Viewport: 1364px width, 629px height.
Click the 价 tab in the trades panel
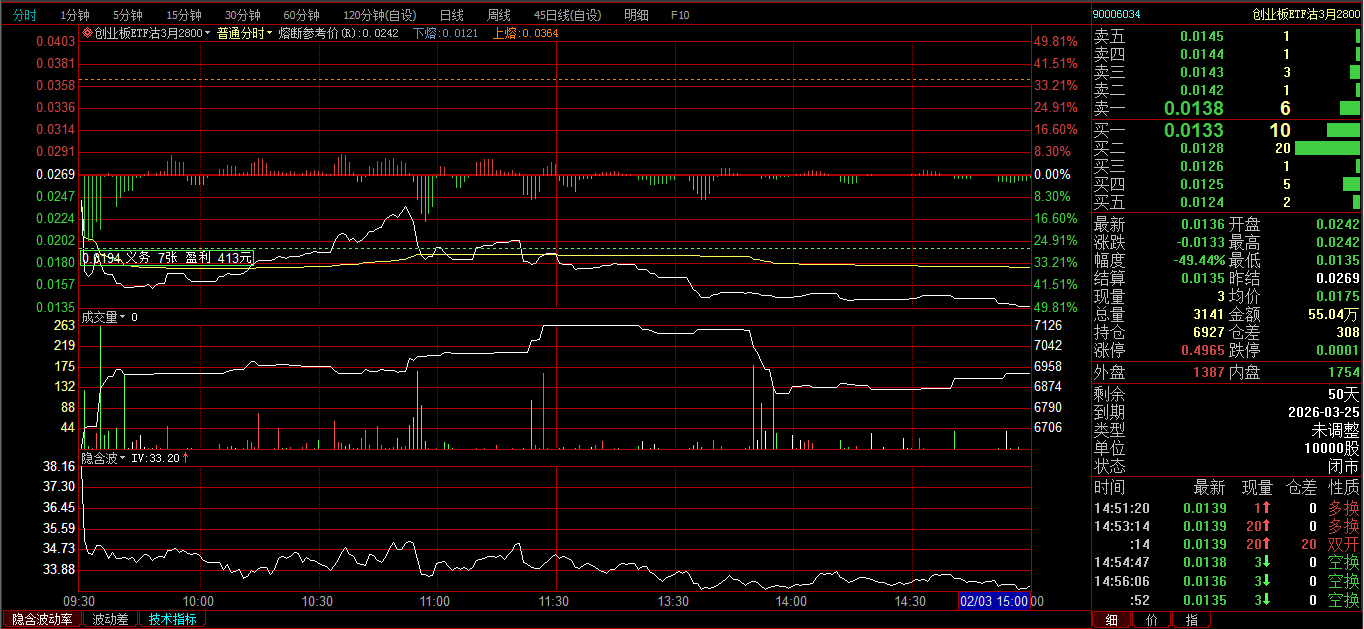(x=1151, y=620)
